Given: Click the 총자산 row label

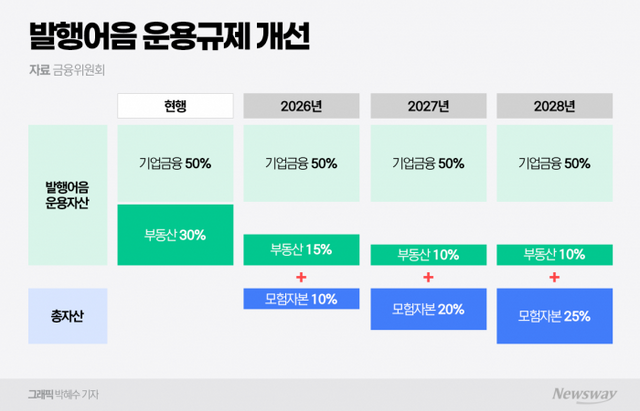Looking at the screenshot, I should click(69, 315).
